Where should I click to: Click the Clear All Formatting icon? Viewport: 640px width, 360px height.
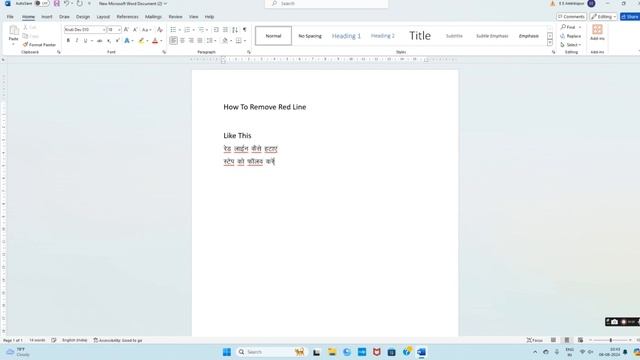click(160, 29)
